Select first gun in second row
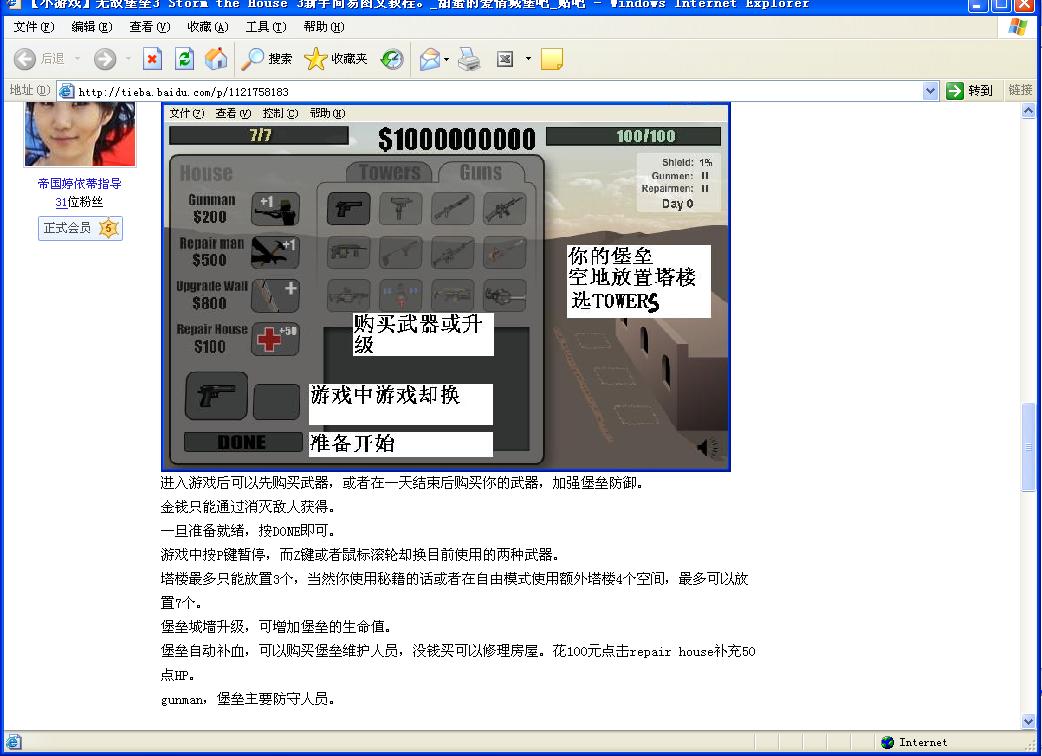 point(349,252)
